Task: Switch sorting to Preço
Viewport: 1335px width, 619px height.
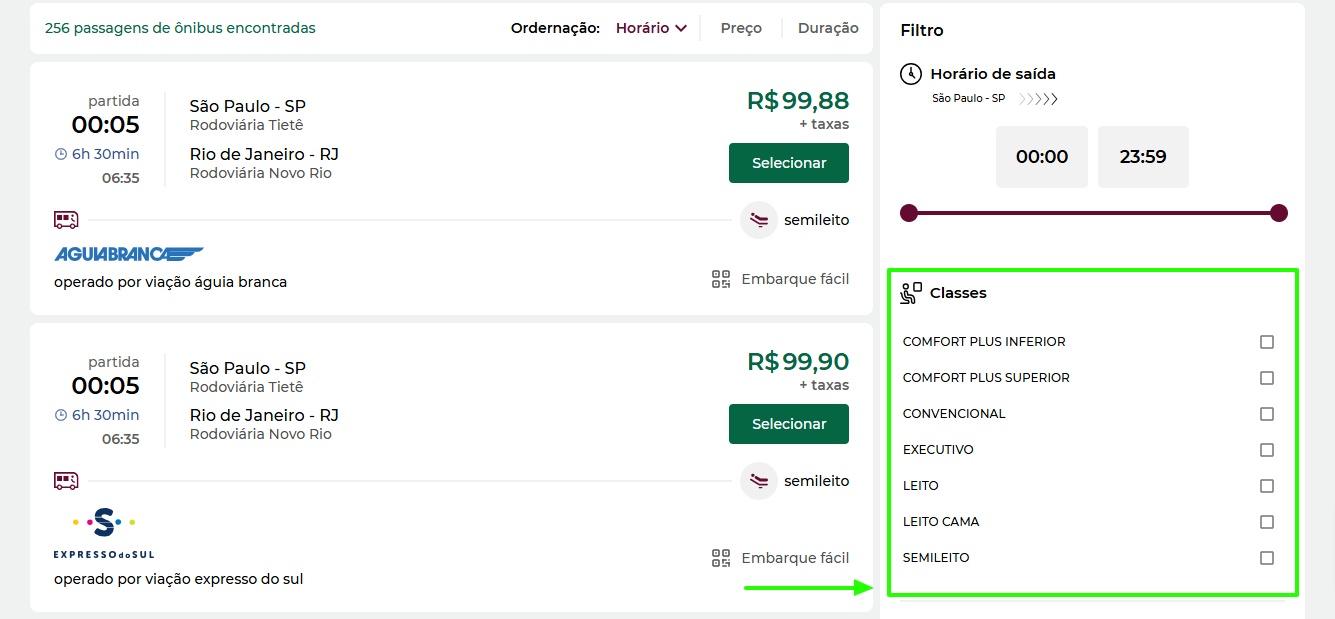Action: tap(740, 28)
